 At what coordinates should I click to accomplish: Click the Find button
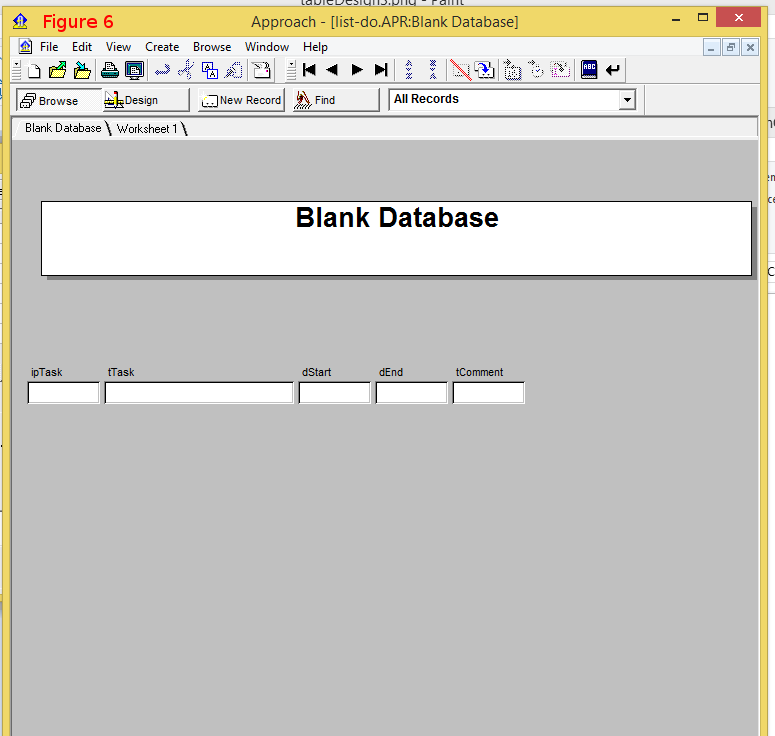point(336,100)
